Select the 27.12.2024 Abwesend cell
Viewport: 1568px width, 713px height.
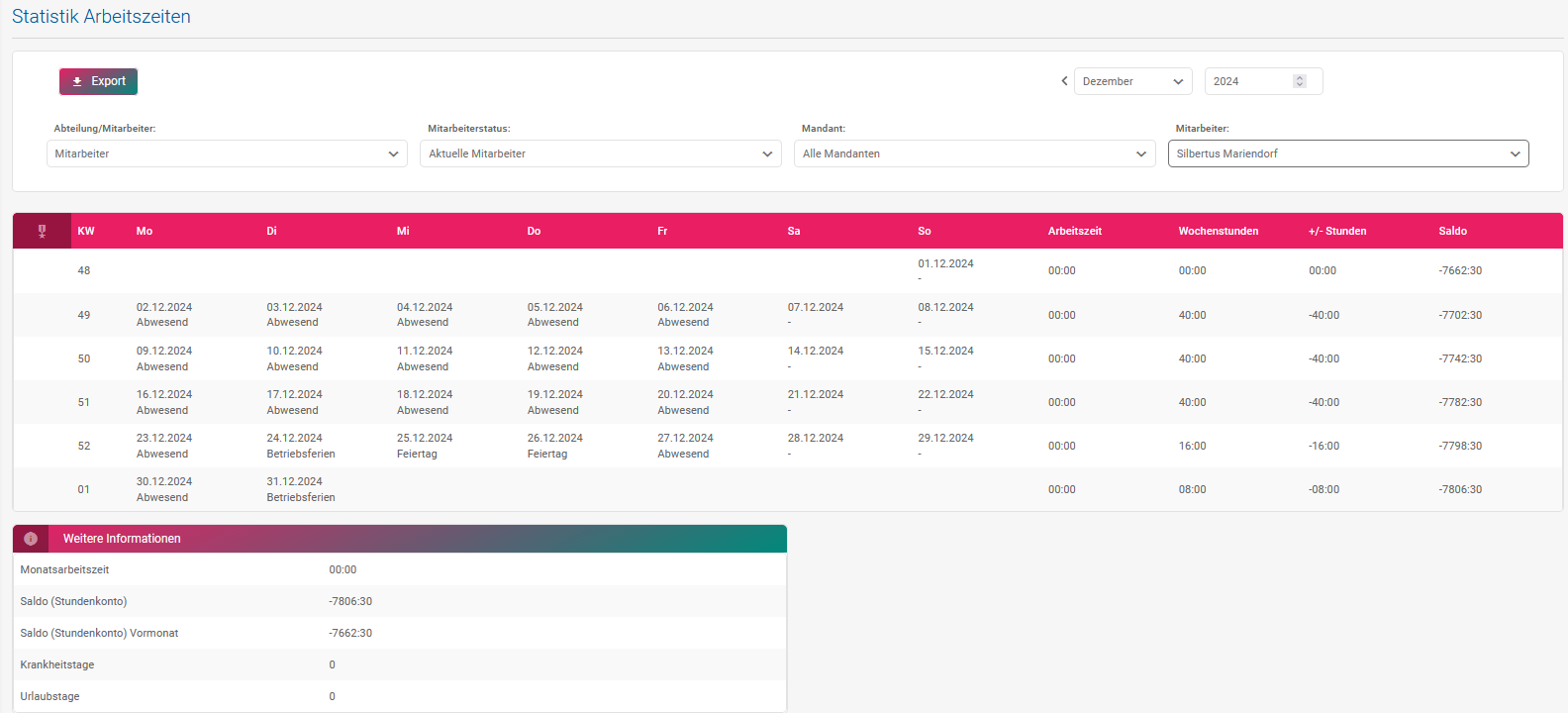coord(685,446)
